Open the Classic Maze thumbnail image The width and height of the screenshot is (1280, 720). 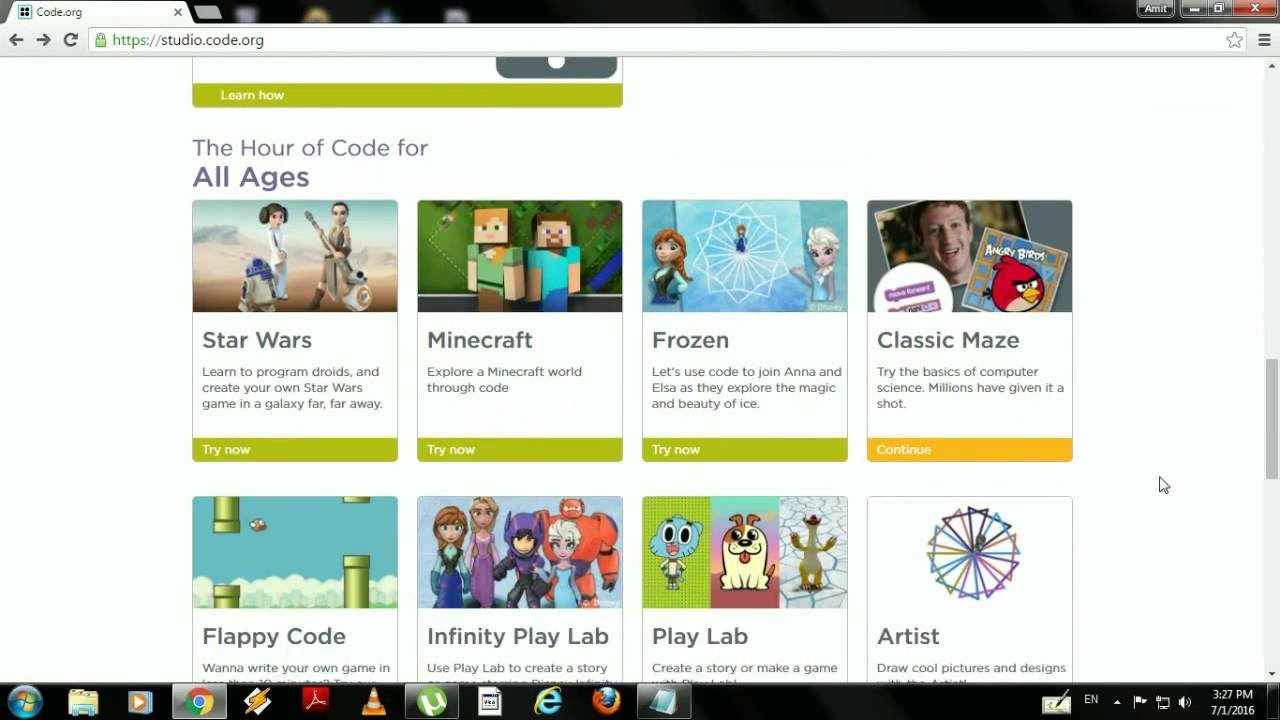coord(970,256)
